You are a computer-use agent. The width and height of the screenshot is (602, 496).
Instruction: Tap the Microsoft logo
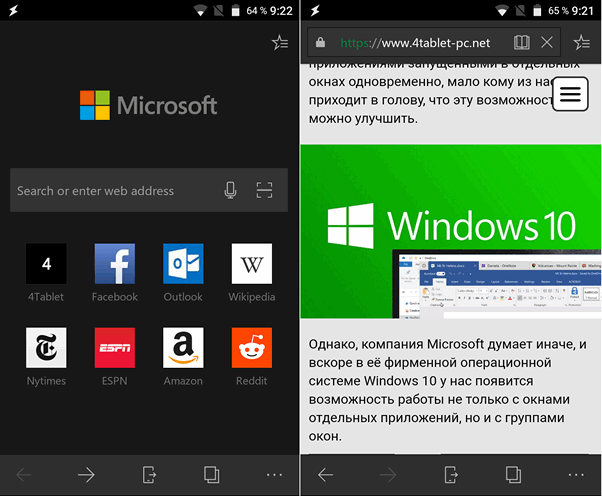pos(149,105)
